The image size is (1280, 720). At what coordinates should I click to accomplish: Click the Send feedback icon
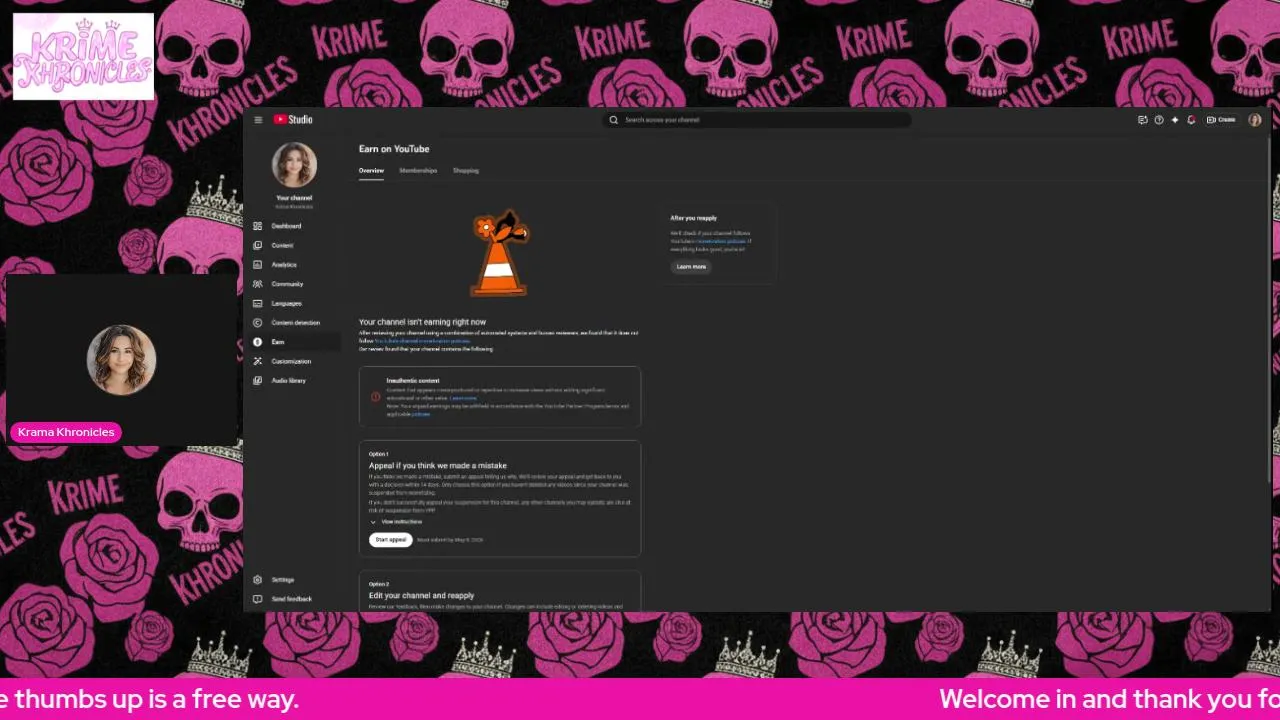pyautogui.click(x=258, y=599)
